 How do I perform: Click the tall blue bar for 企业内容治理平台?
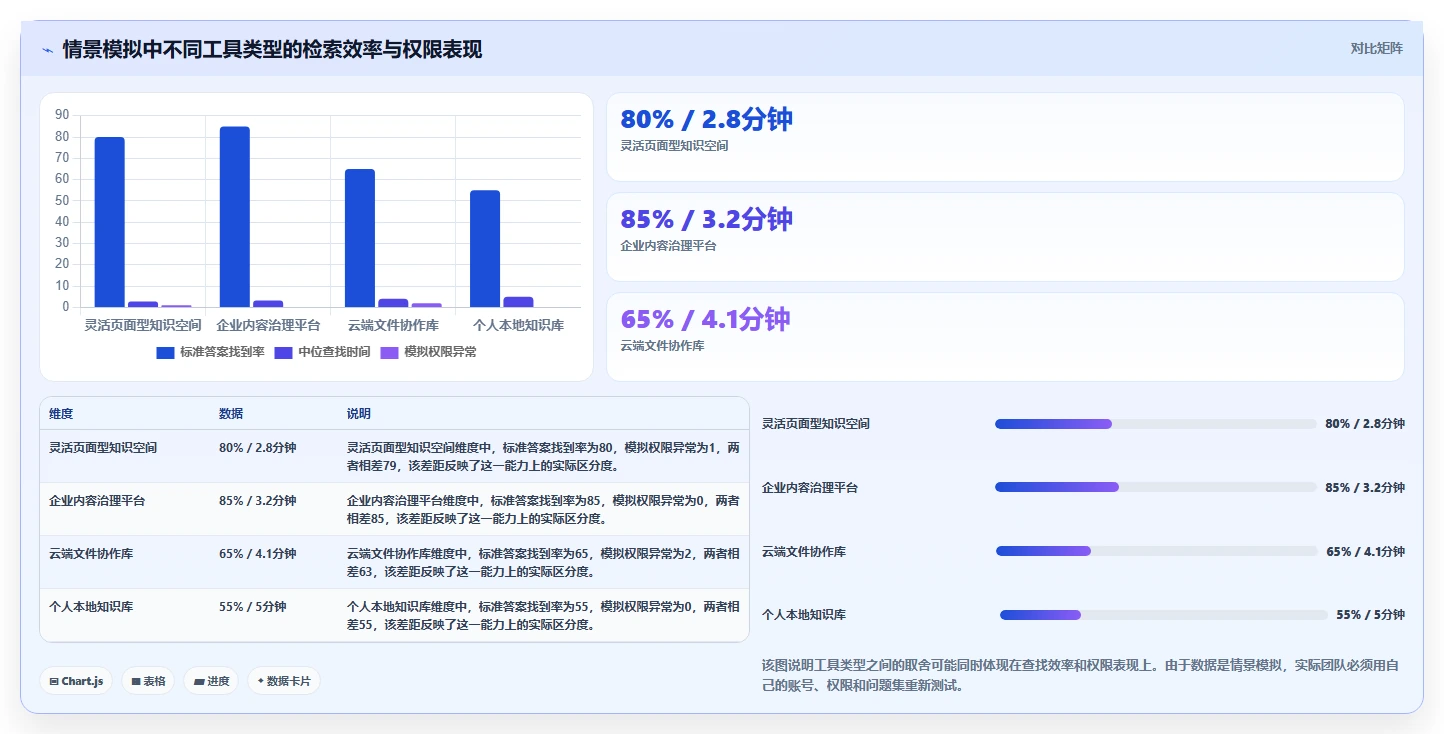click(x=235, y=217)
